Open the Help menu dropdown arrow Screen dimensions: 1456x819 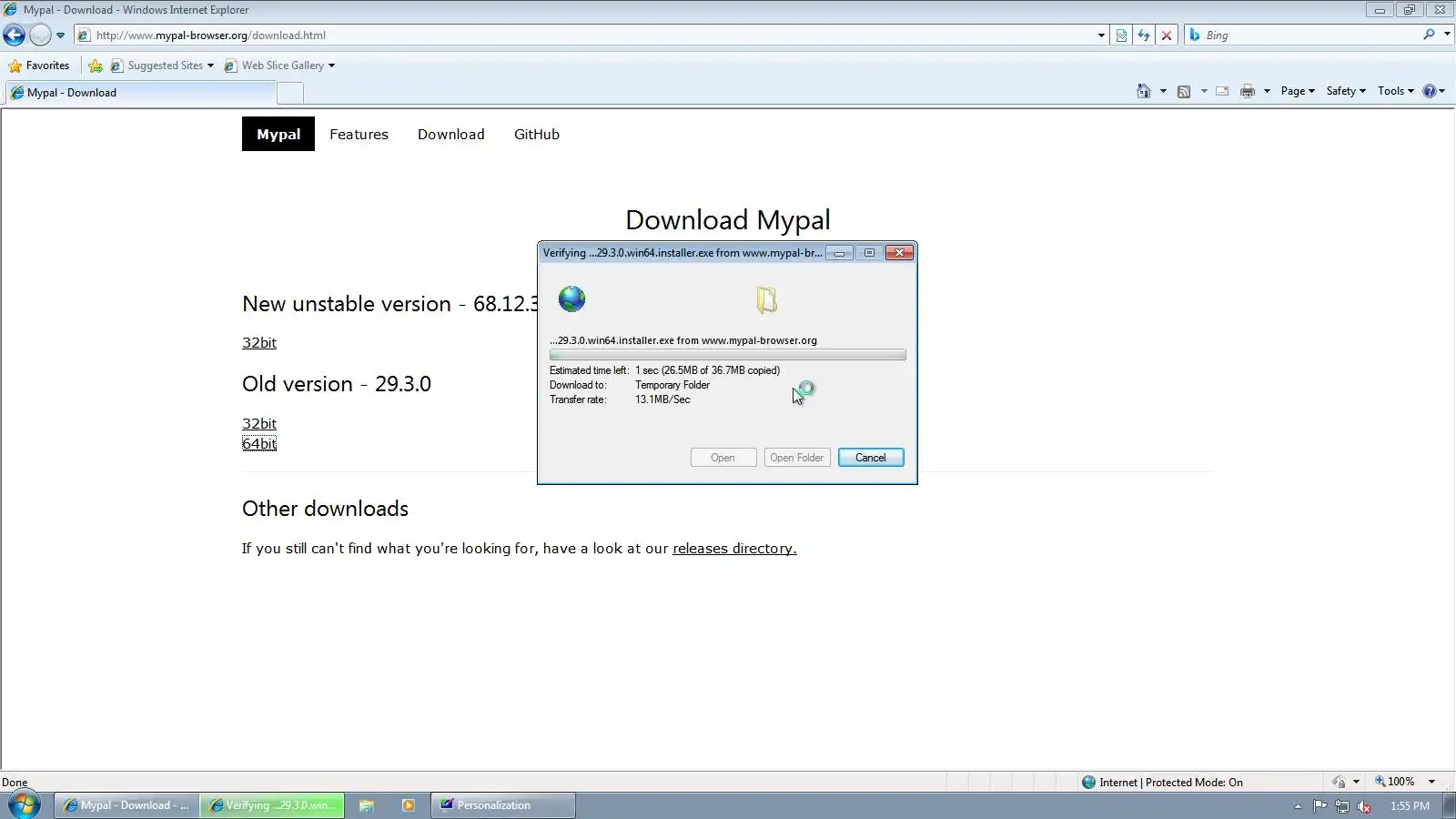tap(1442, 91)
